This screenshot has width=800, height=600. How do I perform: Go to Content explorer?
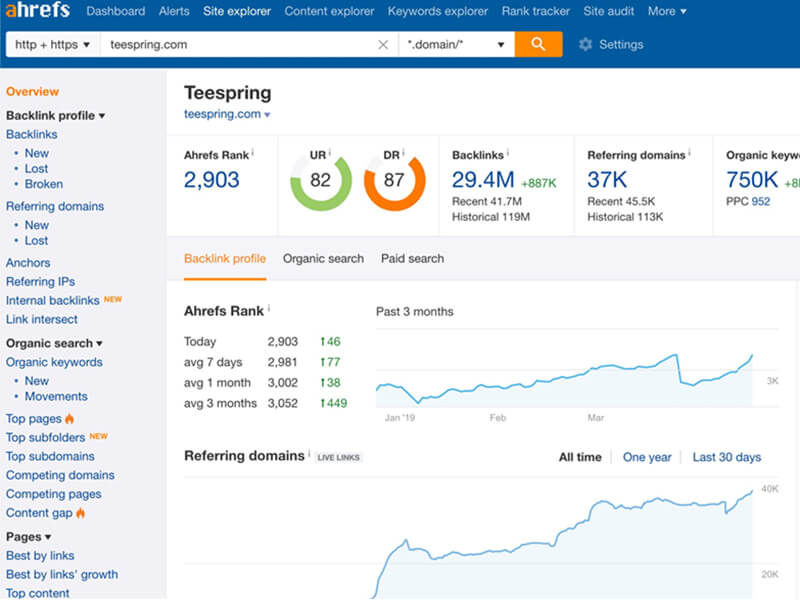(x=329, y=11)
